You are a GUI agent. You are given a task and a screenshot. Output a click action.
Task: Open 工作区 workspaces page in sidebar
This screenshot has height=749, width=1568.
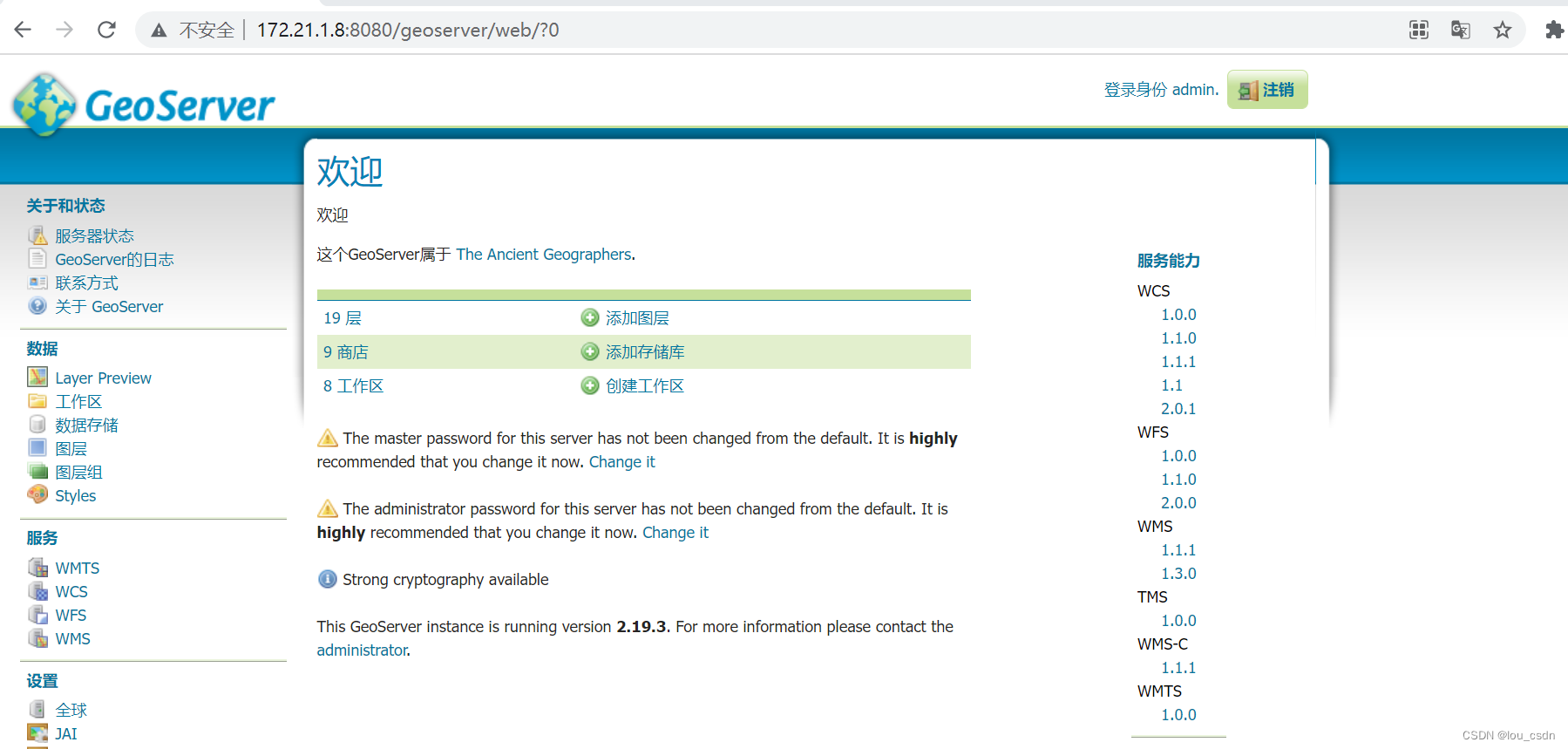point(78,401)
